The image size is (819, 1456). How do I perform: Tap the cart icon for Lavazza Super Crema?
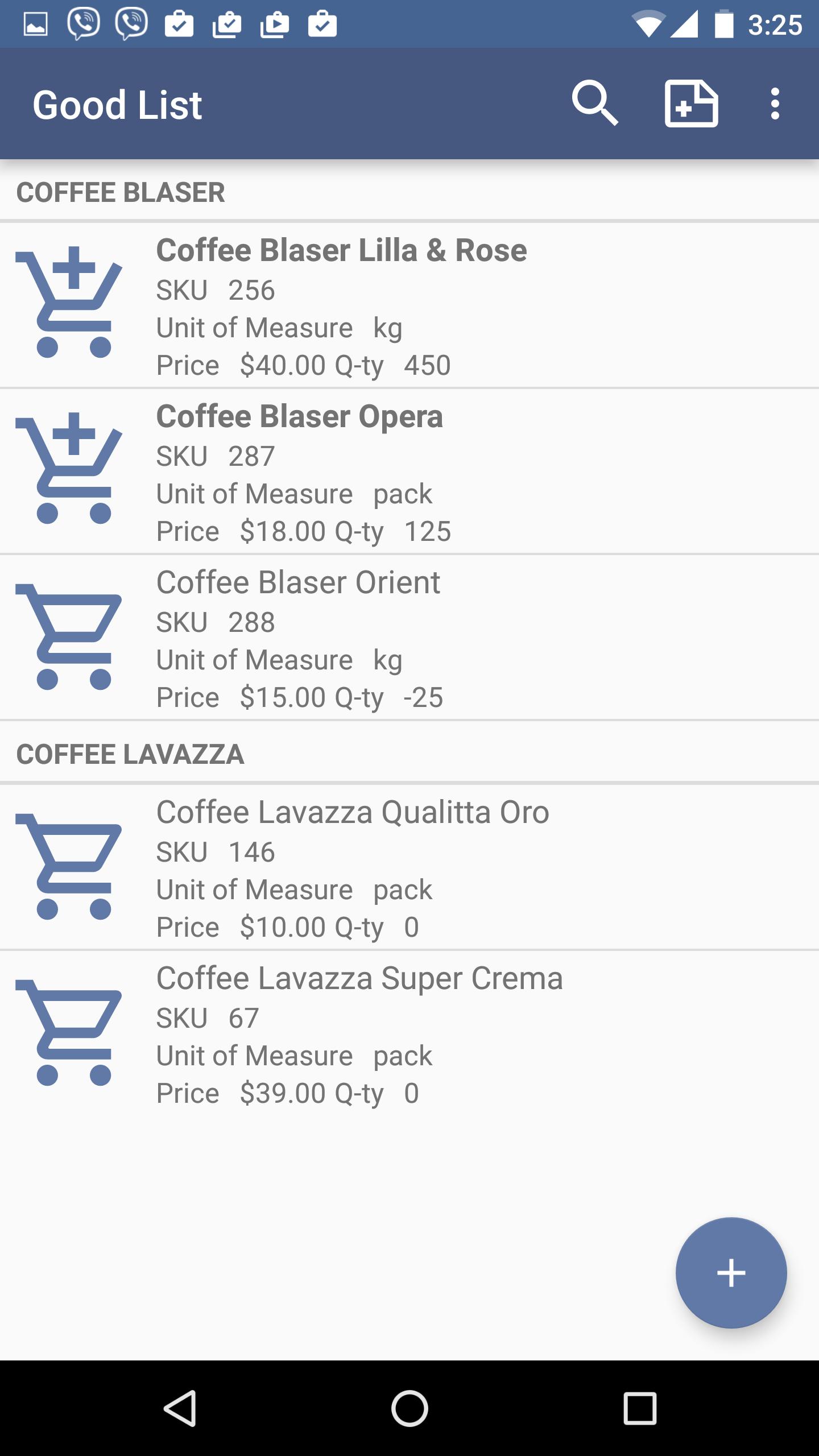(x=69, y=1032)
